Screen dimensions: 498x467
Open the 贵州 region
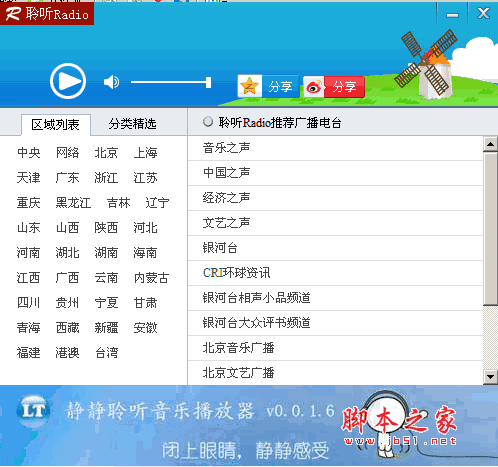(x=67, y=303)
